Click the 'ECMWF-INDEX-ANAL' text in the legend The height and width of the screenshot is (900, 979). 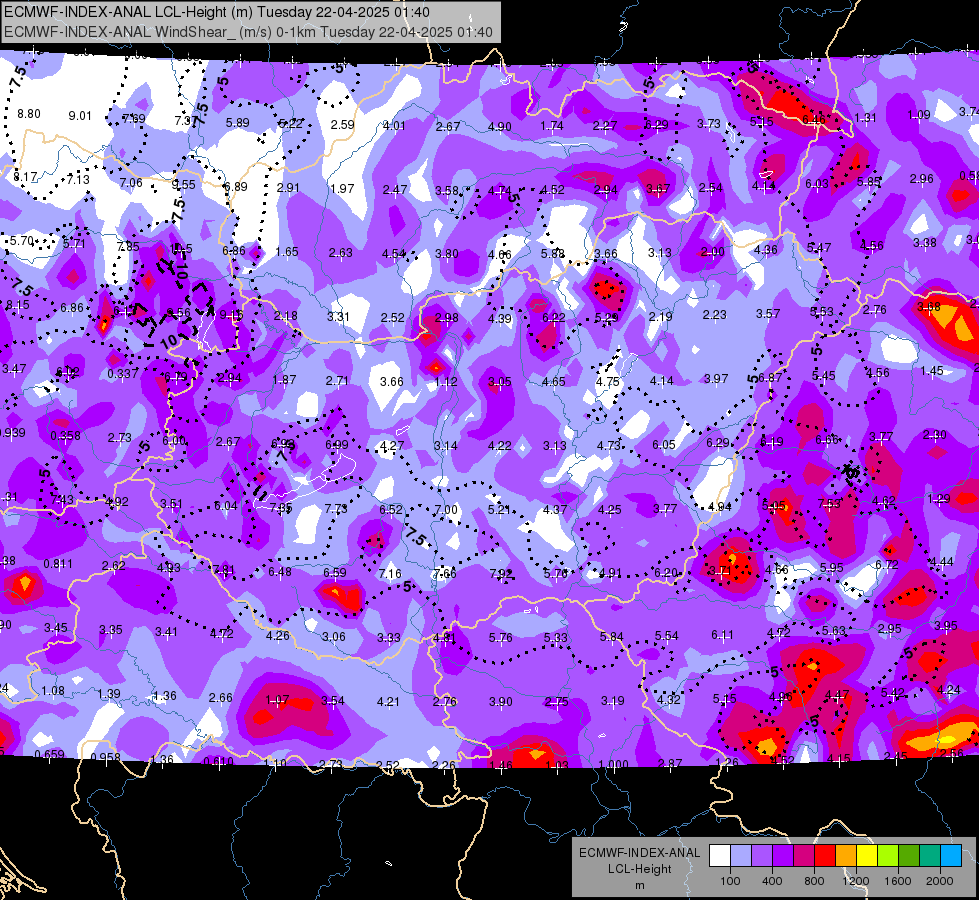[x=639, y=853]
